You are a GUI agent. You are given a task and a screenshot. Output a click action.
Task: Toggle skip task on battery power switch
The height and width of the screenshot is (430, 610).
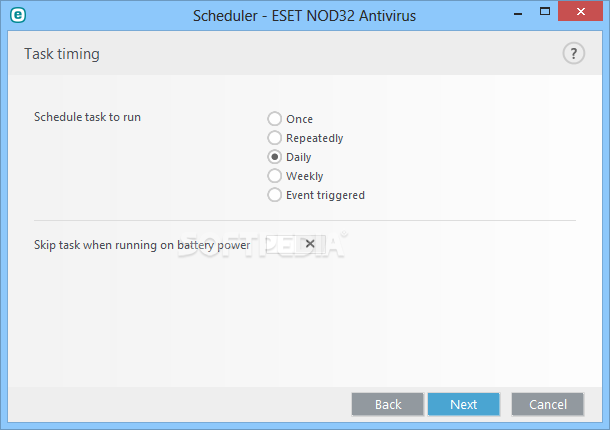(x=296, y=244)
